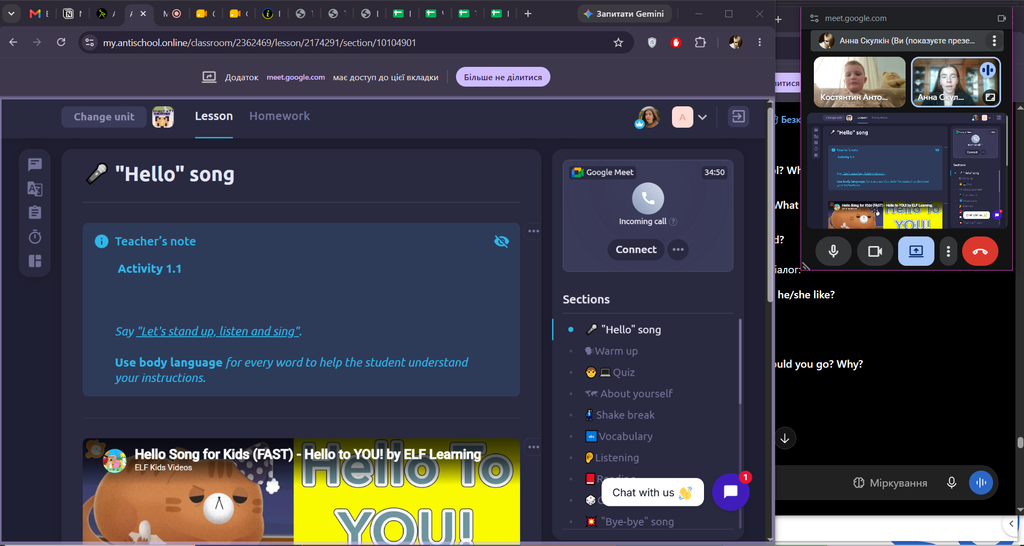Open options next to Анна Скулкін presenter name

994,40
